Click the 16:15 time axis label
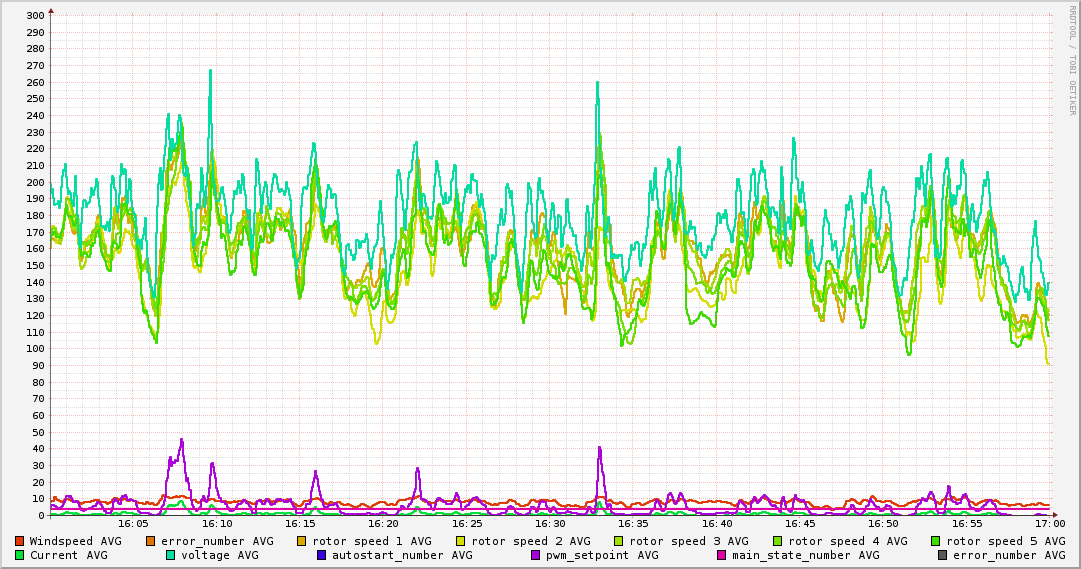The image size is (1081, 569). 300,524
